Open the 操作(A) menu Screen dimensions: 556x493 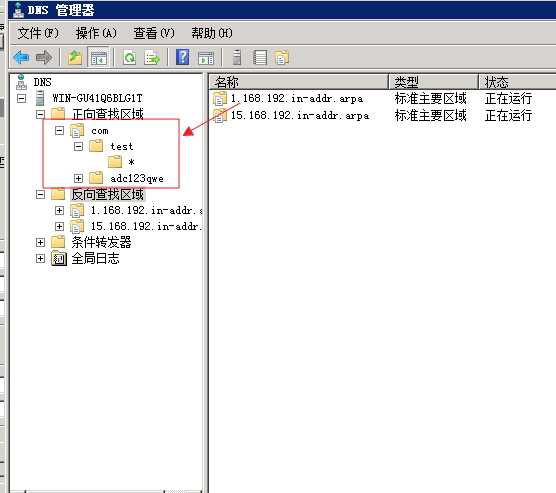pos(96,33)
